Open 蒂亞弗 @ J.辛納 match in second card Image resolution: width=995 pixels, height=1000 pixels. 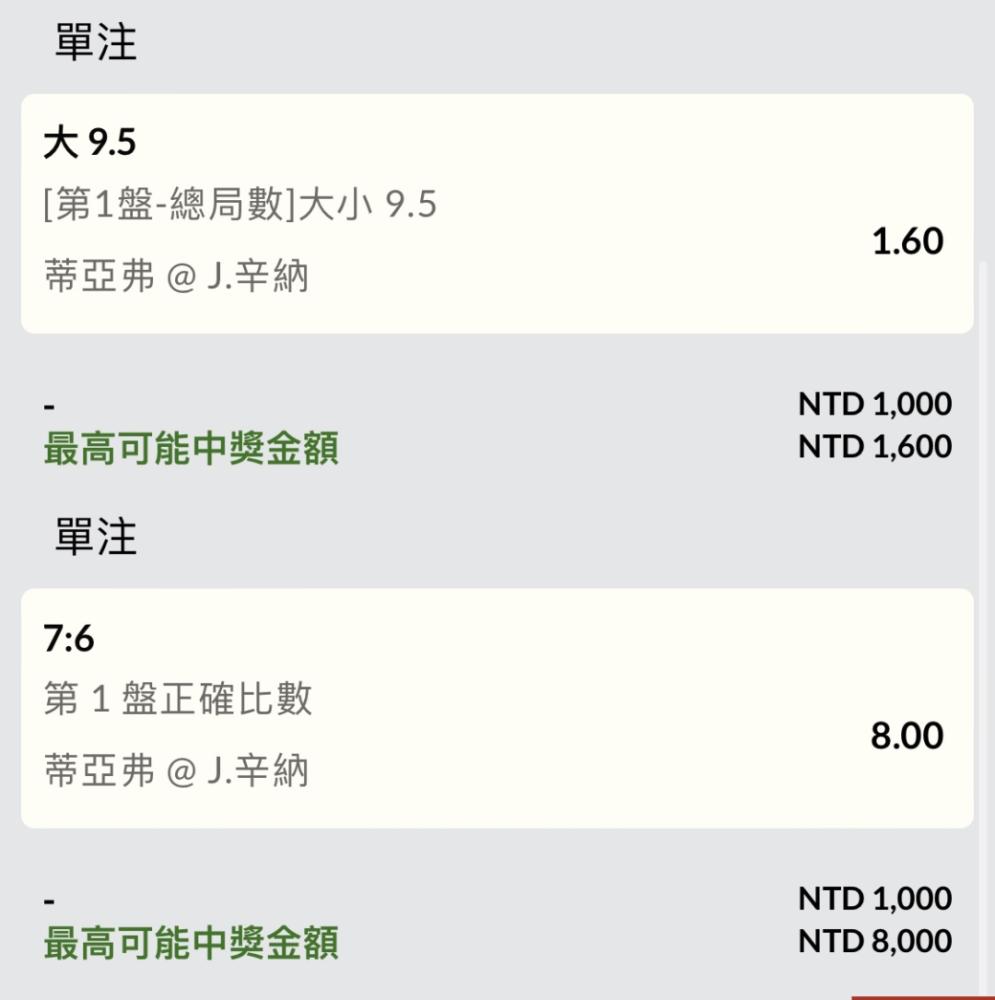click(x=176, y=770)
